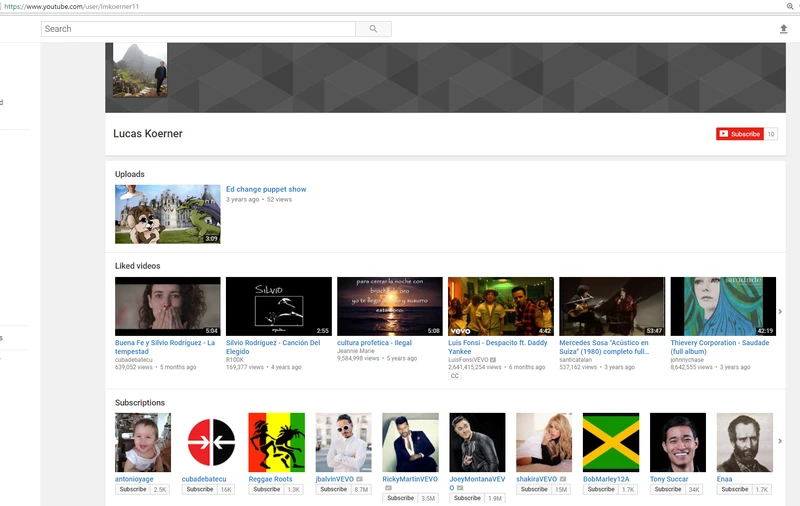Subscribe to Enaa

734,489
